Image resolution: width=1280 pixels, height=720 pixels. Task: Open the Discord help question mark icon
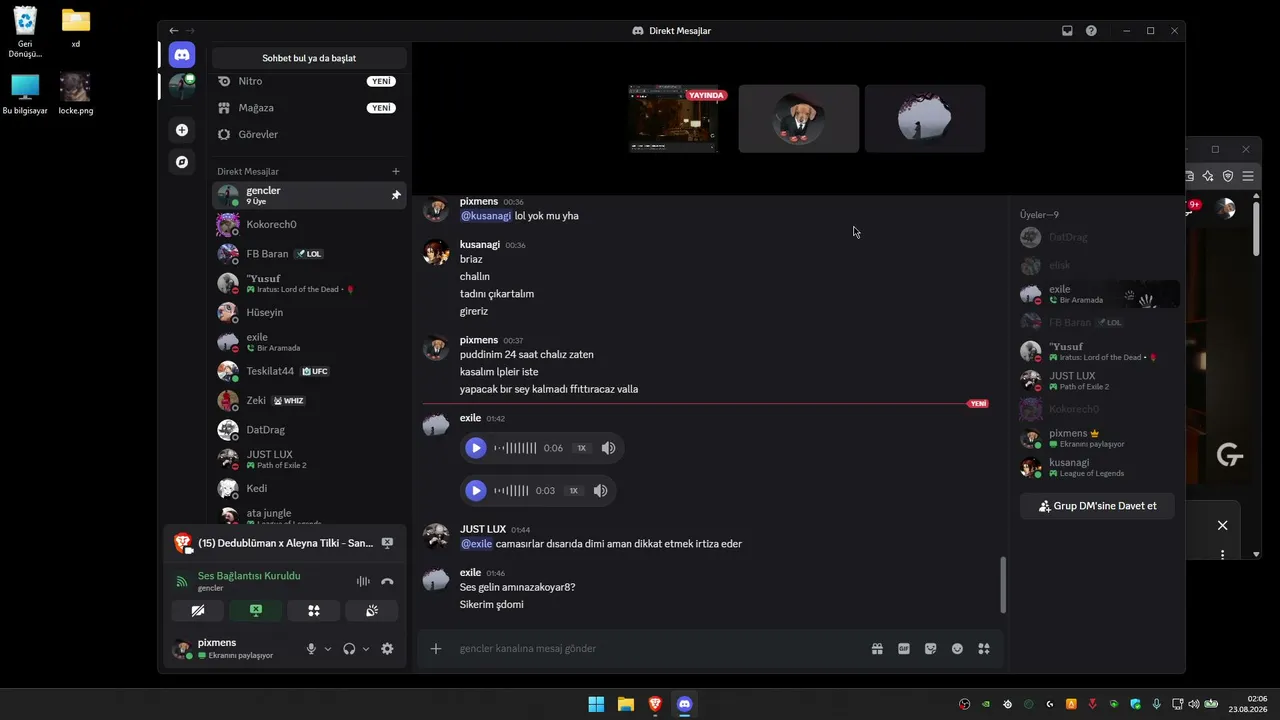point(1091,31)
